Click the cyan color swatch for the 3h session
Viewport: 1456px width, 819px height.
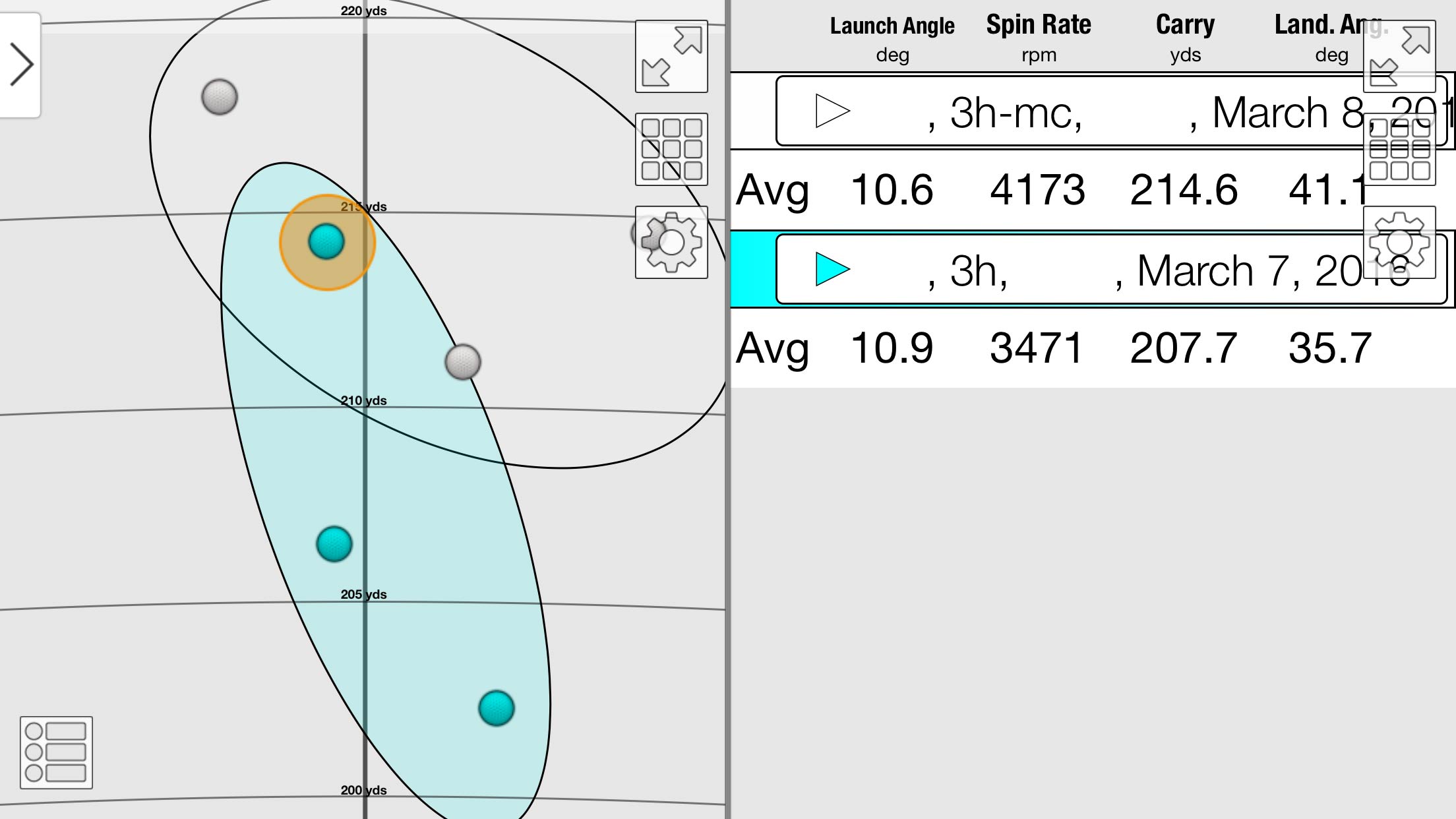[753, 269]
